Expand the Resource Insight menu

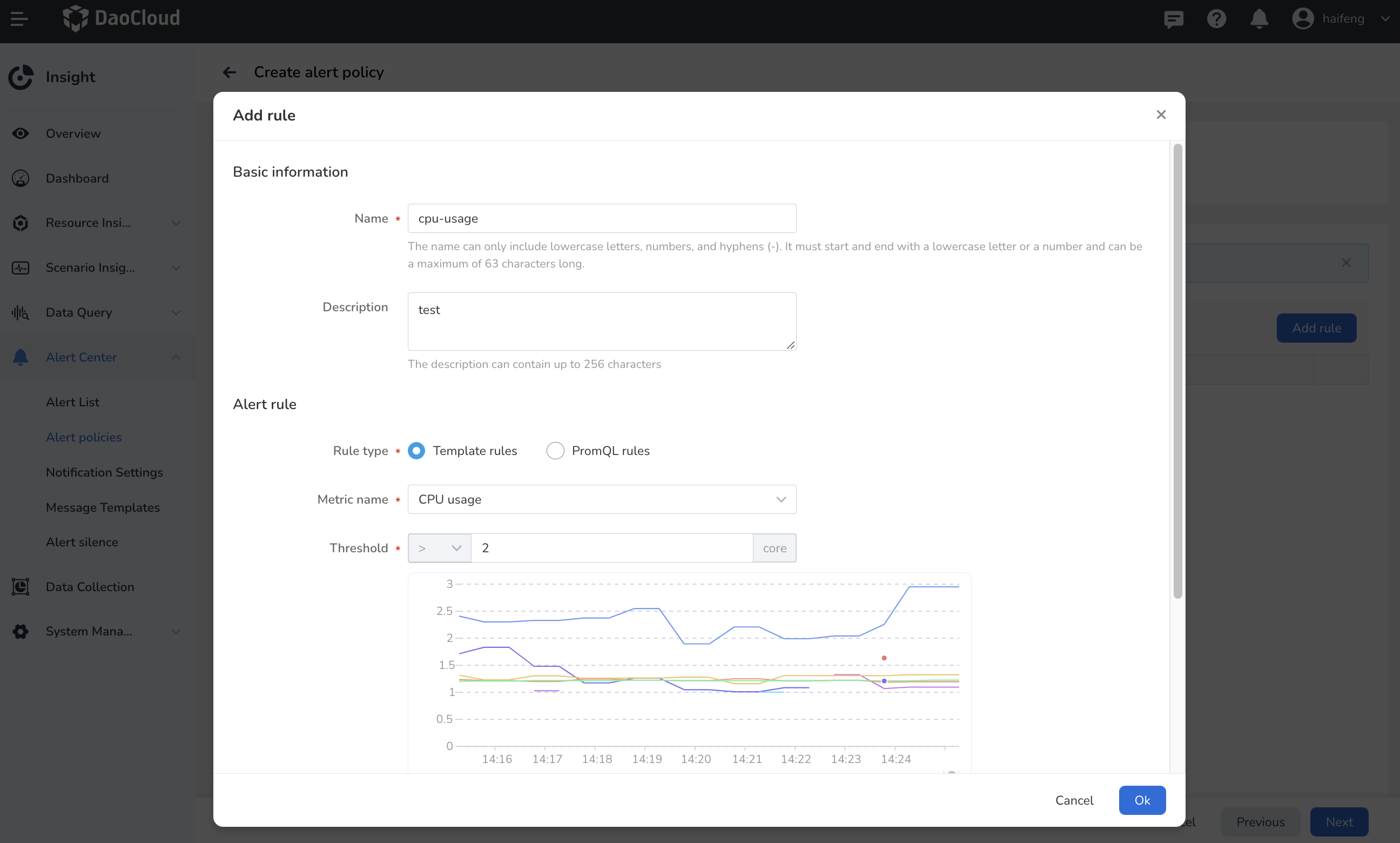pyautogui.click(x=176, y=223)
